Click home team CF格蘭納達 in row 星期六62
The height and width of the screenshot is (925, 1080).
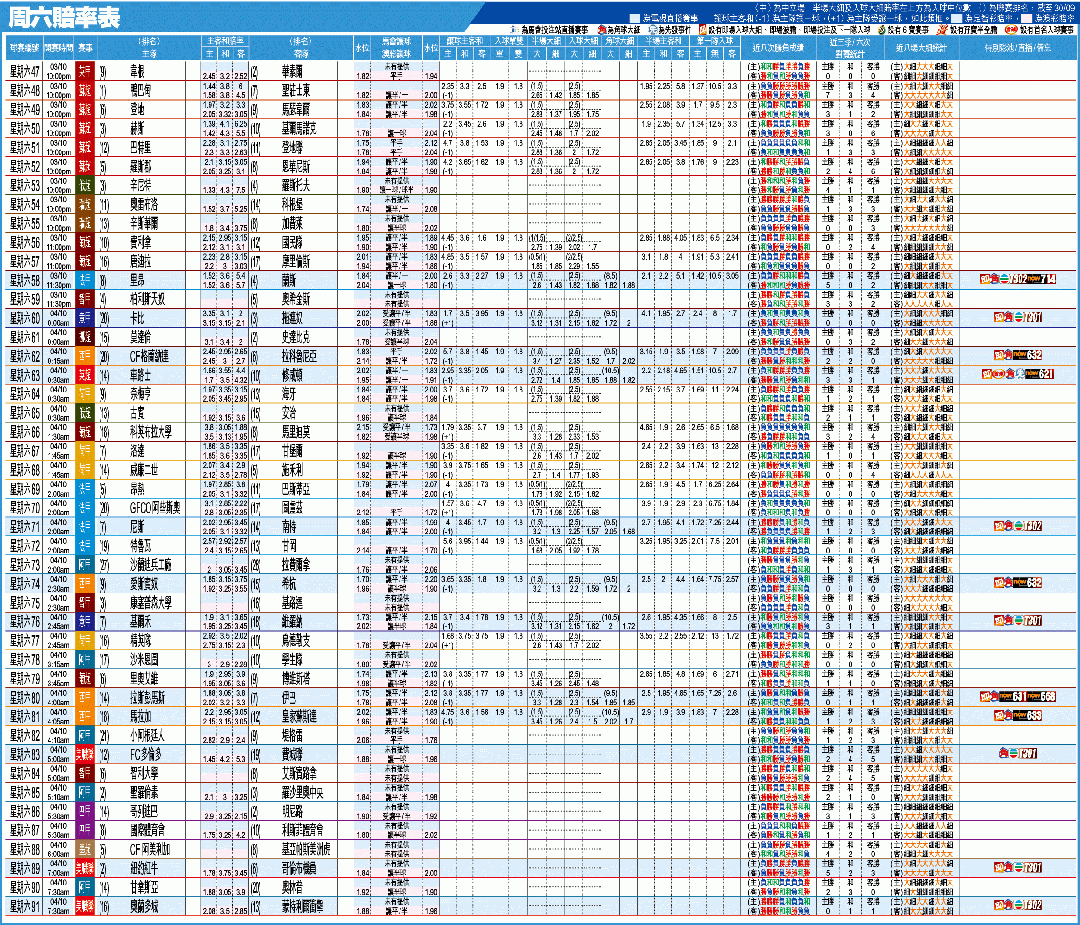click(149, 356)
